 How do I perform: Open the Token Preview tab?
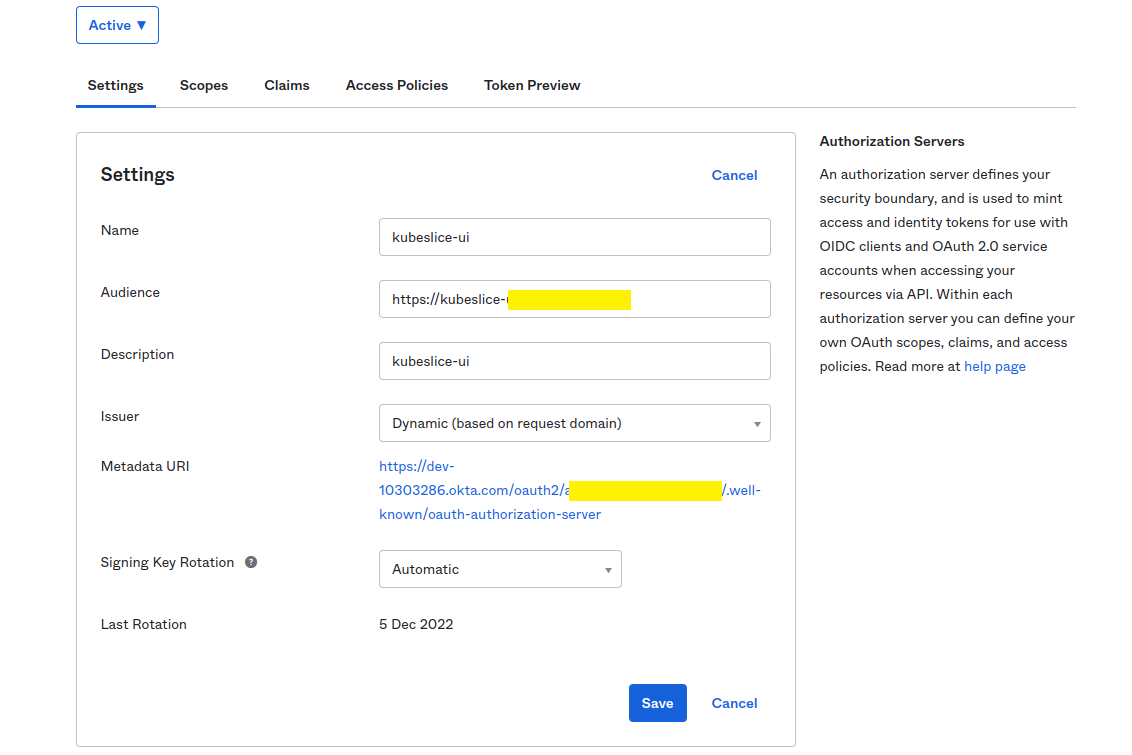[x=532, y=85]
